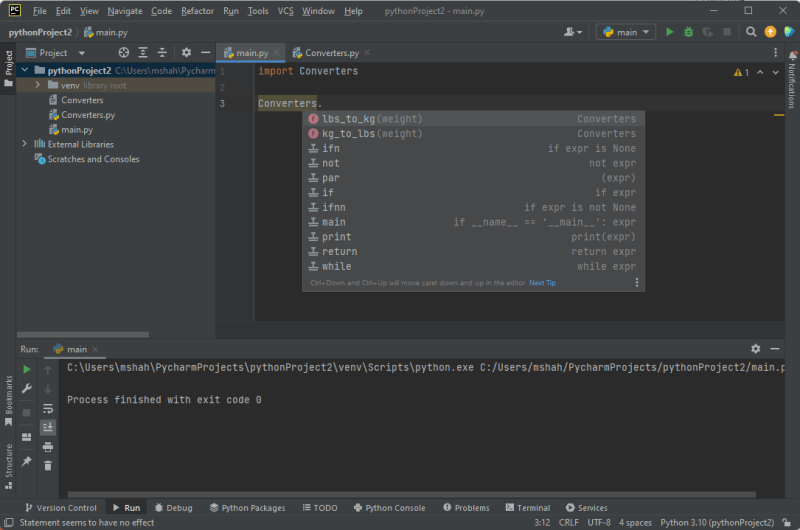800x530 pixels.
Task: Click the Run console horizontal scrollbar
Action: coord(411,494)
